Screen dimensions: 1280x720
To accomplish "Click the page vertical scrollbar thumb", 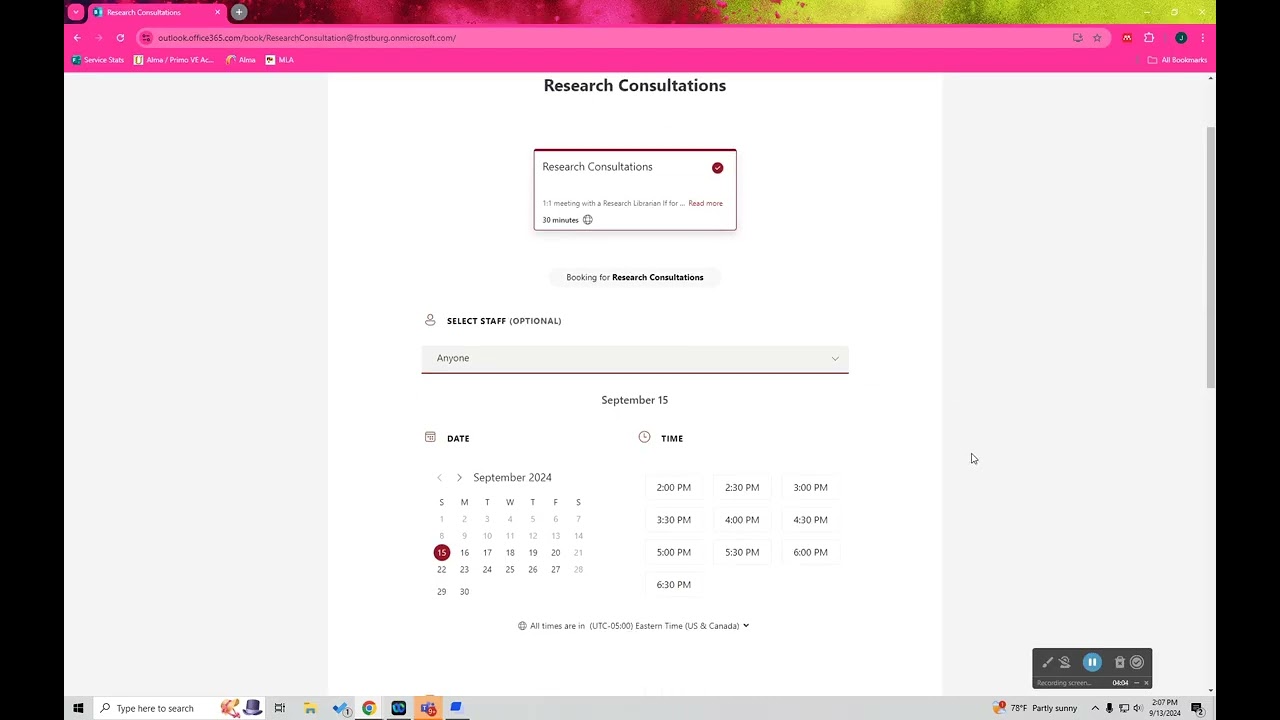I will click(x=1211, y=258).
